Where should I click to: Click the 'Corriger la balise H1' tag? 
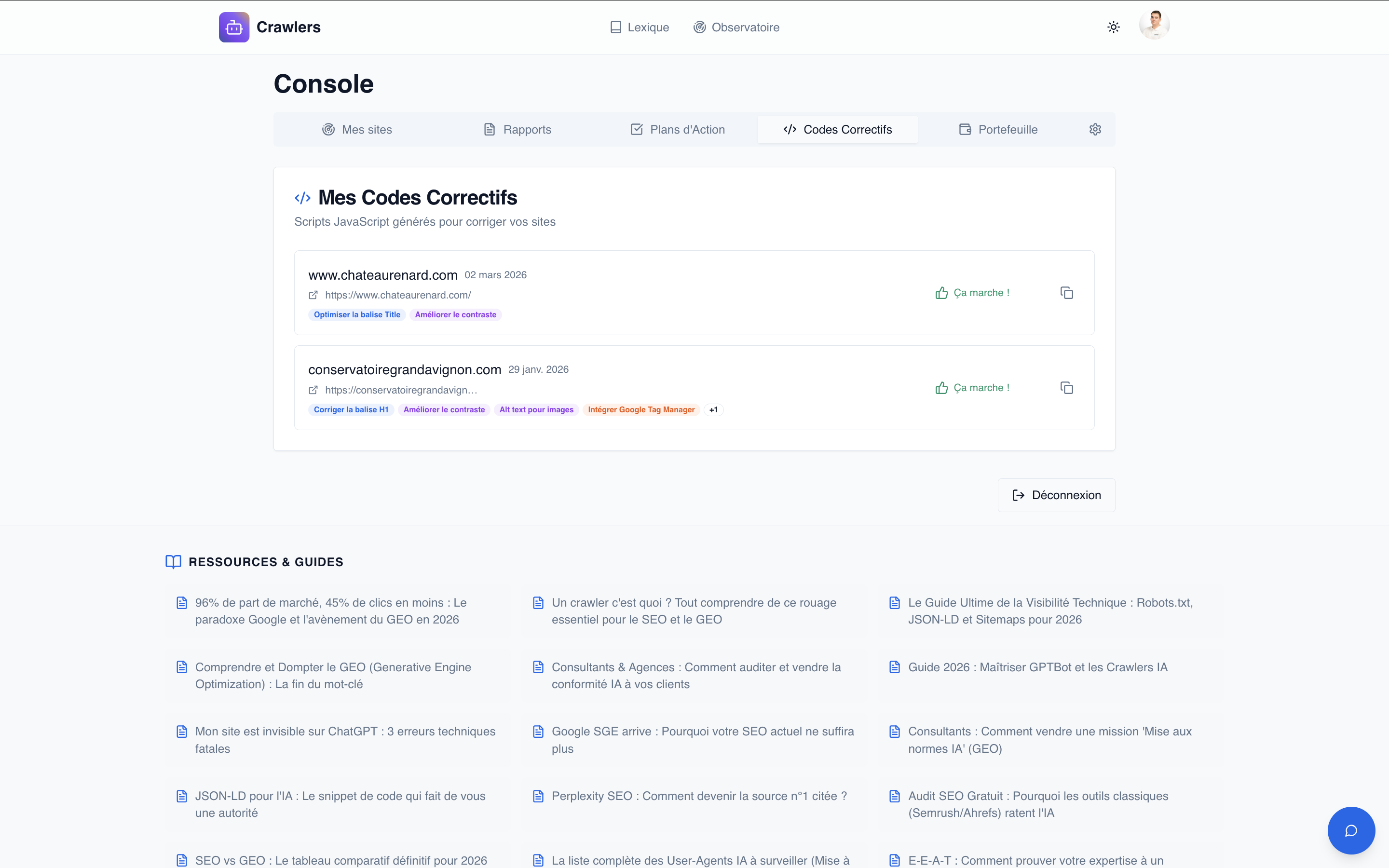point(351,409)
